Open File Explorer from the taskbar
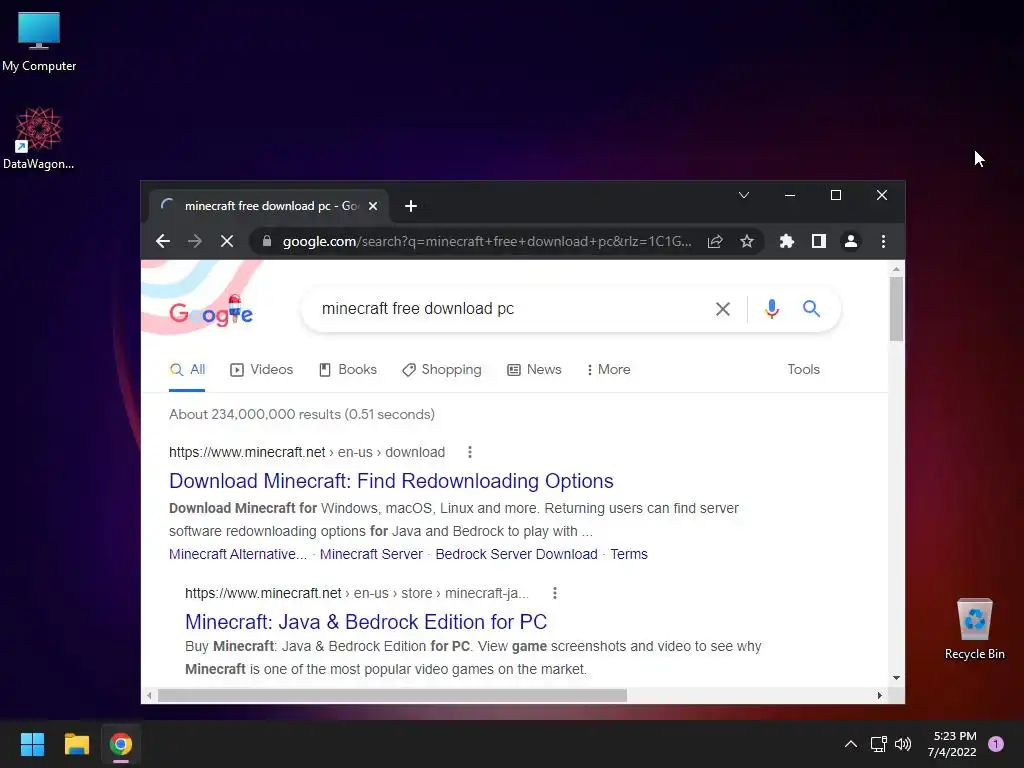The height and width of the screenshot is (768, 1024). pos(76,744)
